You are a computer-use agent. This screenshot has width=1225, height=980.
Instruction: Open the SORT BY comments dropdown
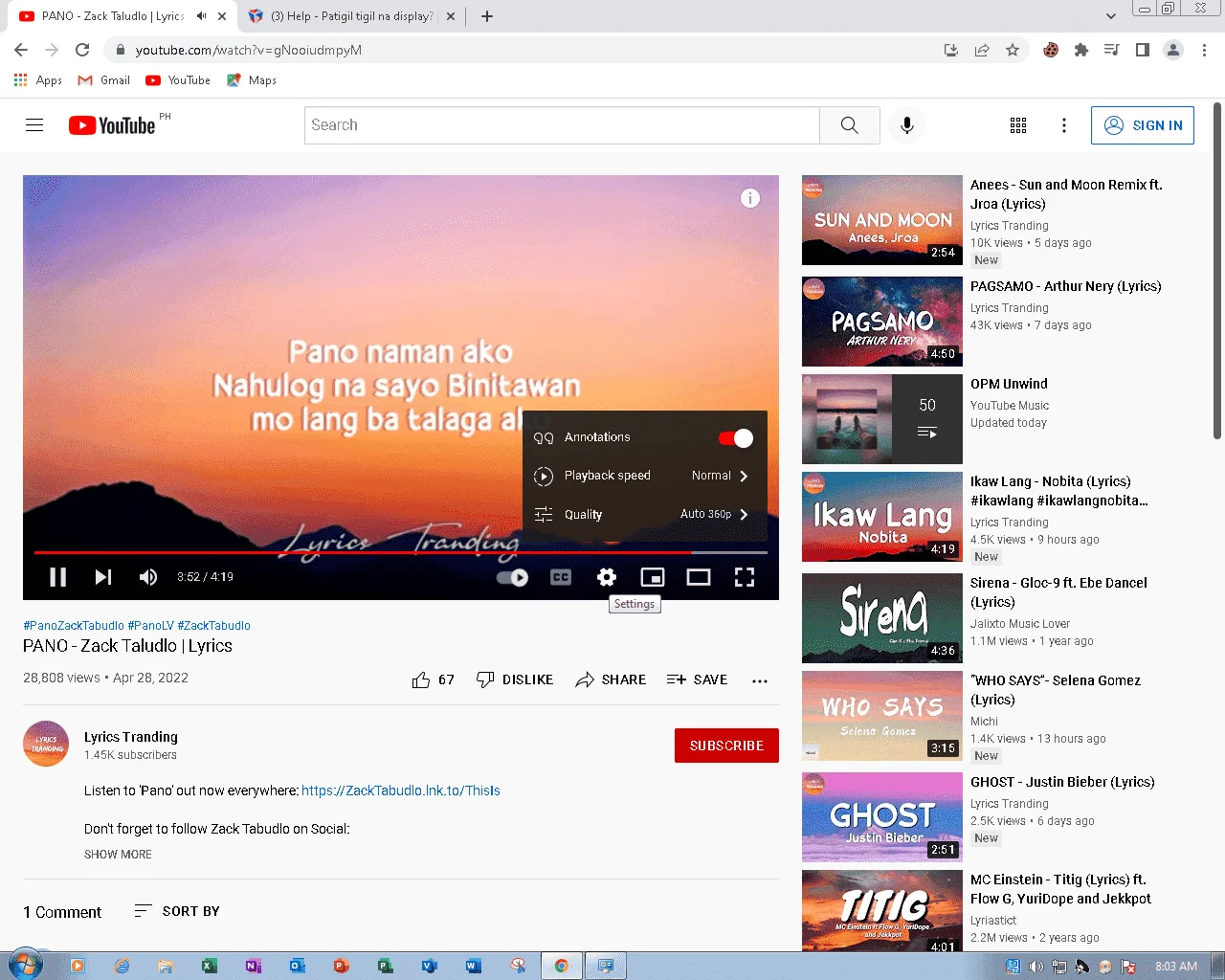177,911
